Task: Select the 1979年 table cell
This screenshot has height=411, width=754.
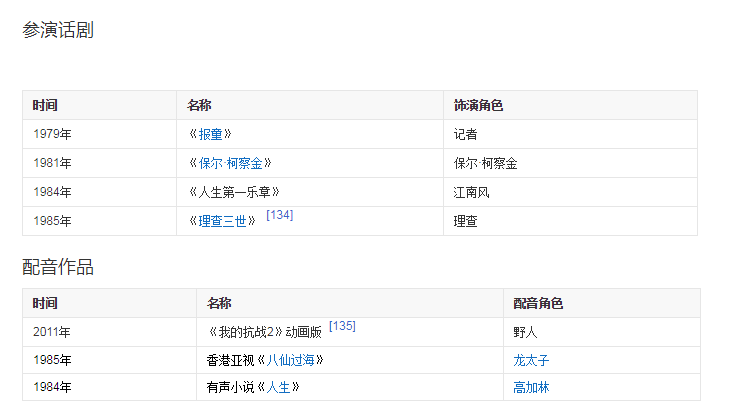Action: [52, 134]
